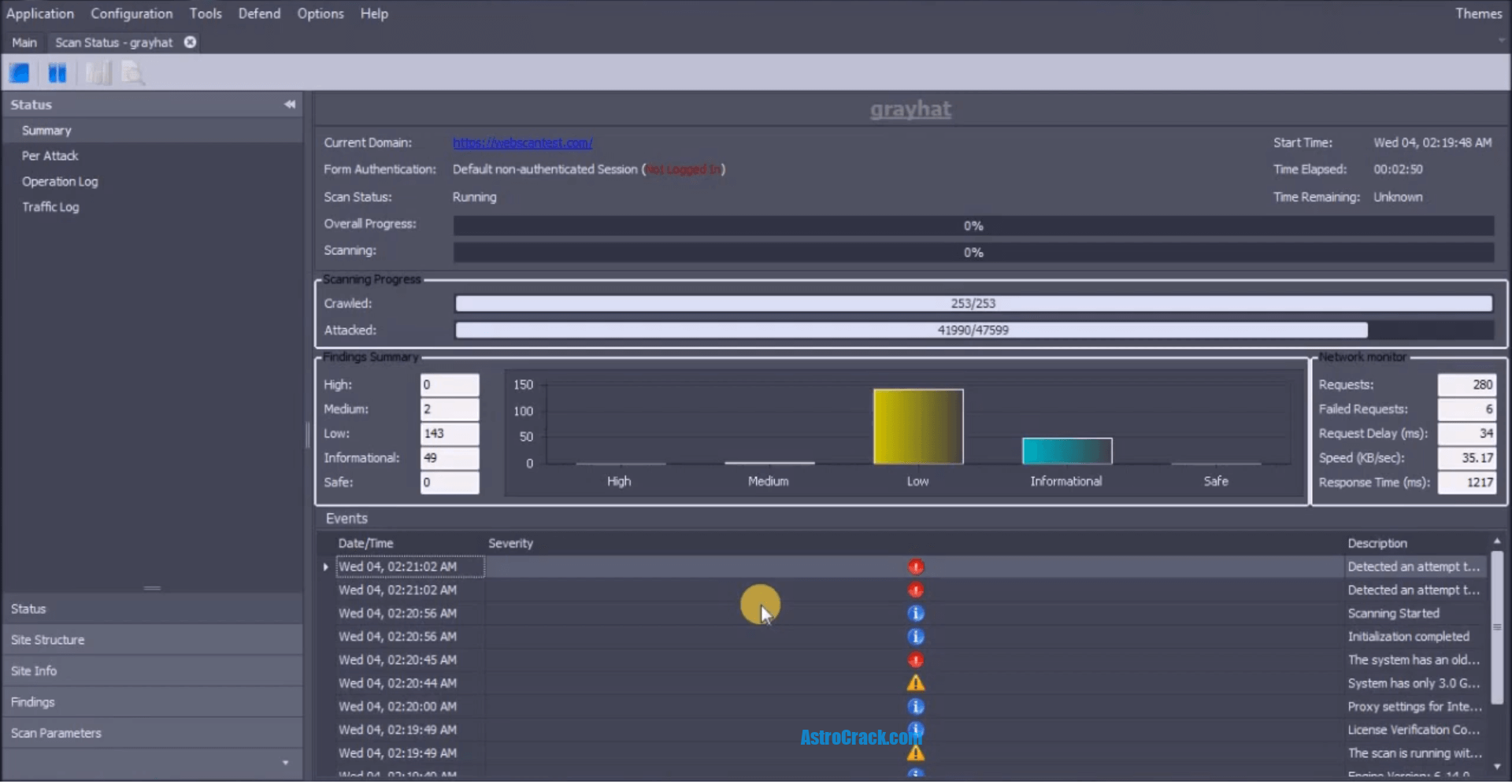Open the scan statistics chart icon

pos(96,72)
